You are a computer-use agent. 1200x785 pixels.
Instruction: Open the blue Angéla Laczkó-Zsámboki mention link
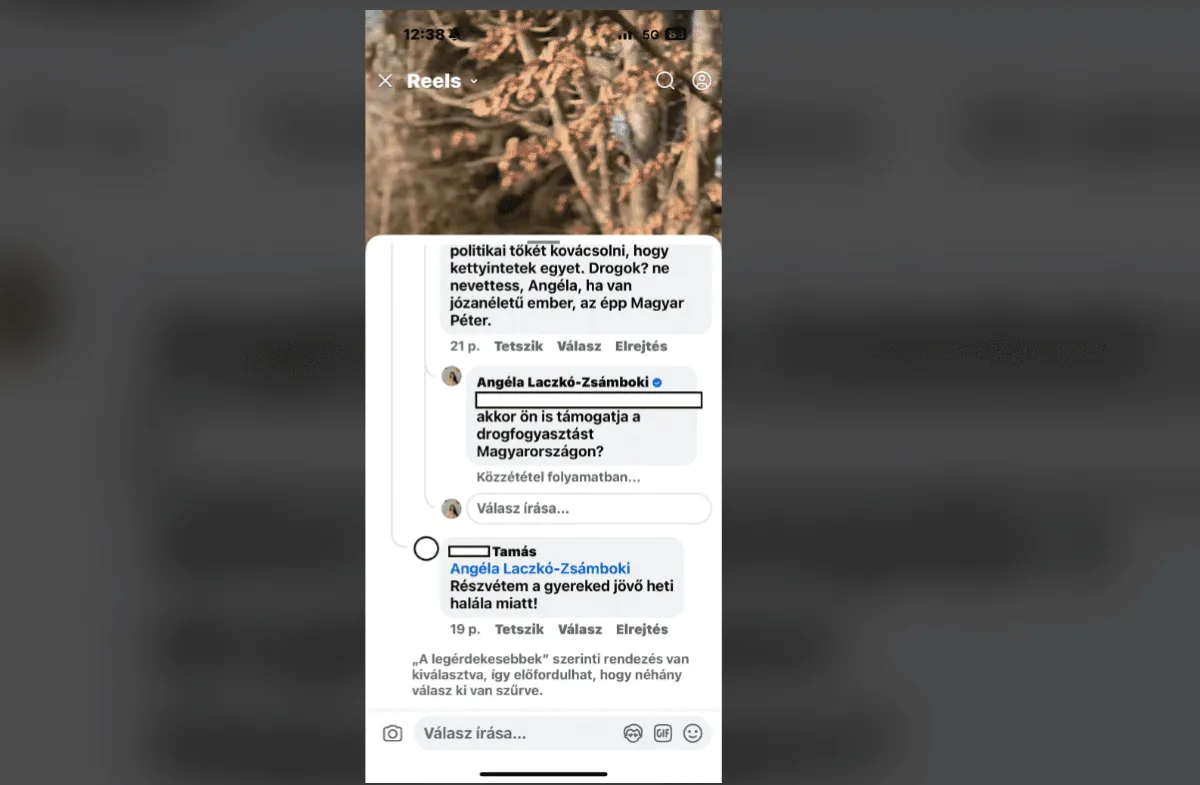point(540,569)
